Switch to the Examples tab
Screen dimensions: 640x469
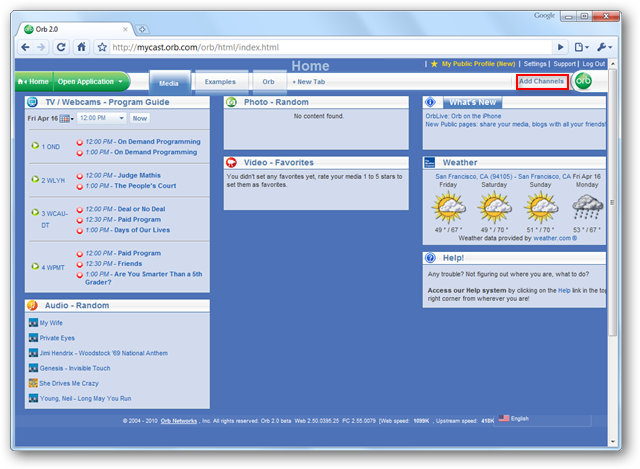pyautogui.click(x=220, y=82)
